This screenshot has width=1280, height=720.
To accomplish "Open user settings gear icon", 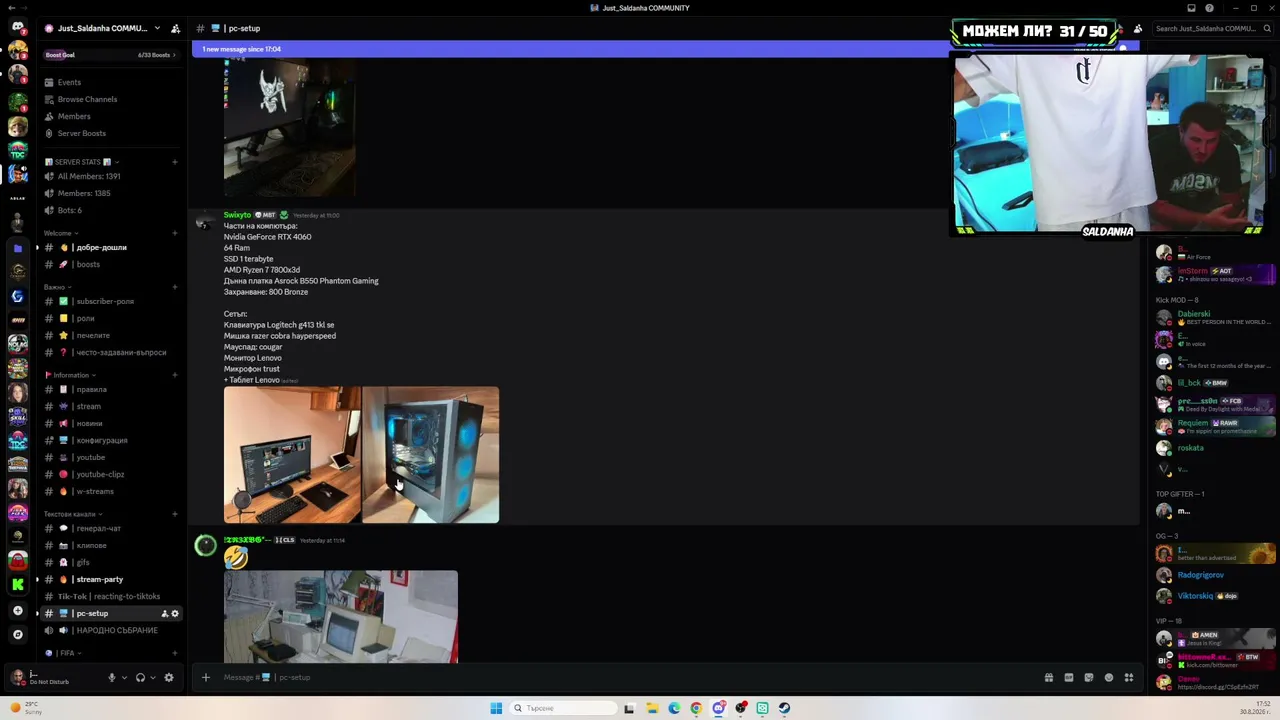I will [x=168, y=677].
